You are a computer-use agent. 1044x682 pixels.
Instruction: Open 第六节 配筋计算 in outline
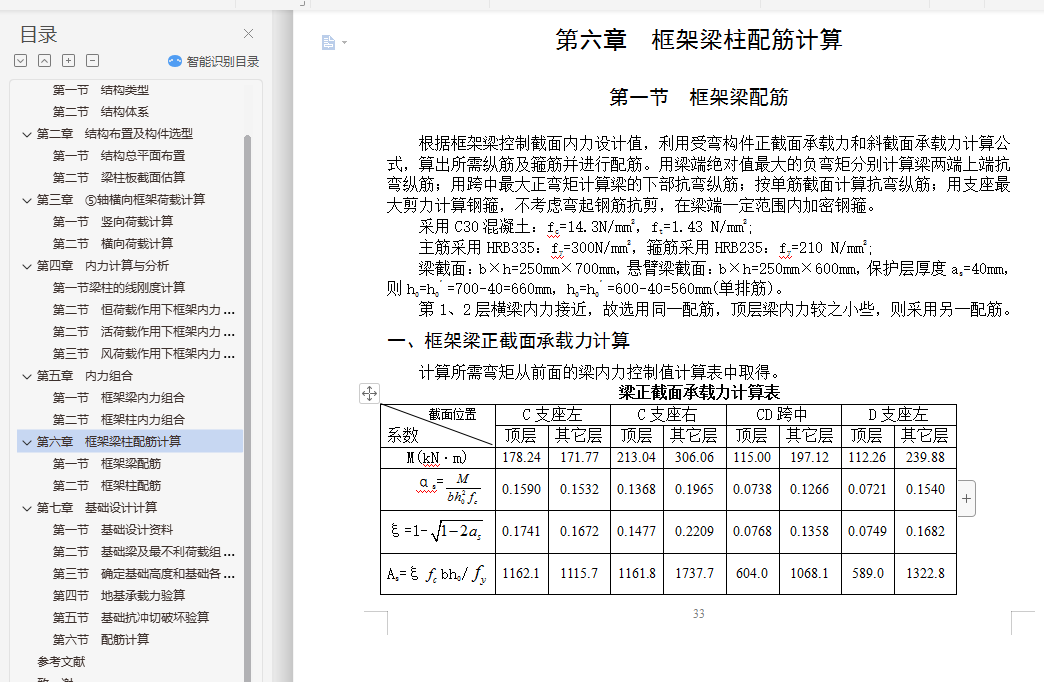coord(101,639)
